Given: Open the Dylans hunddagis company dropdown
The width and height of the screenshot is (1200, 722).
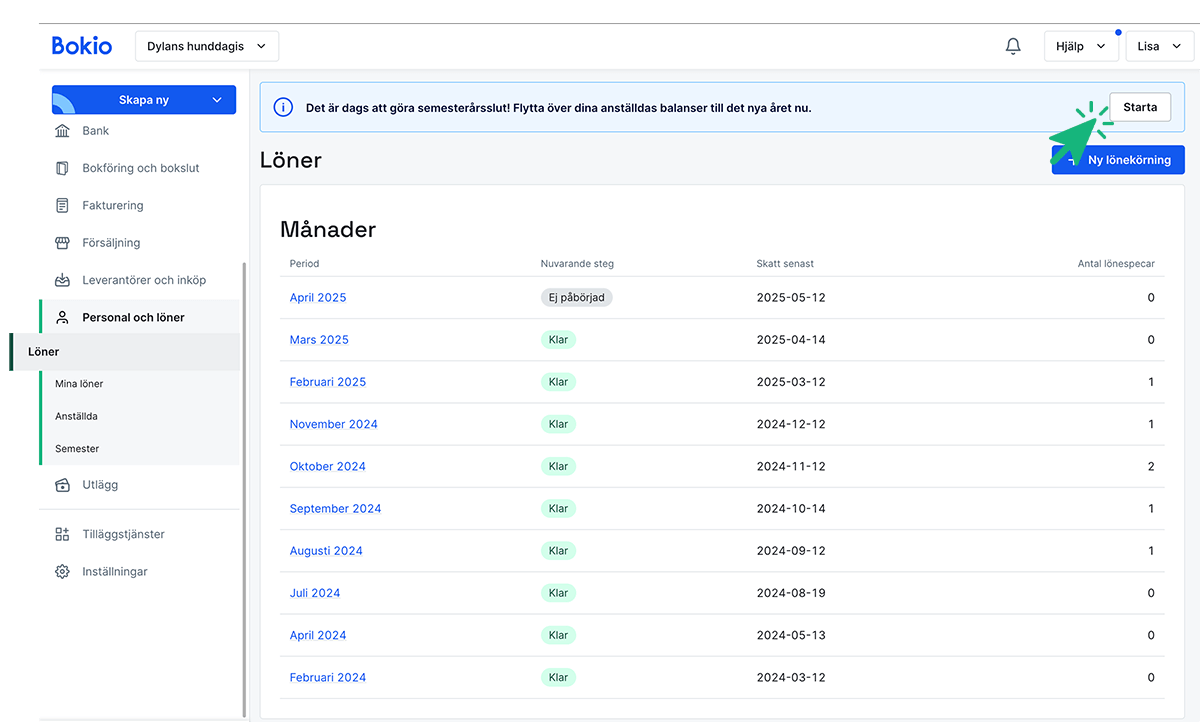Looking at the screenshot, I should (206, 46).
